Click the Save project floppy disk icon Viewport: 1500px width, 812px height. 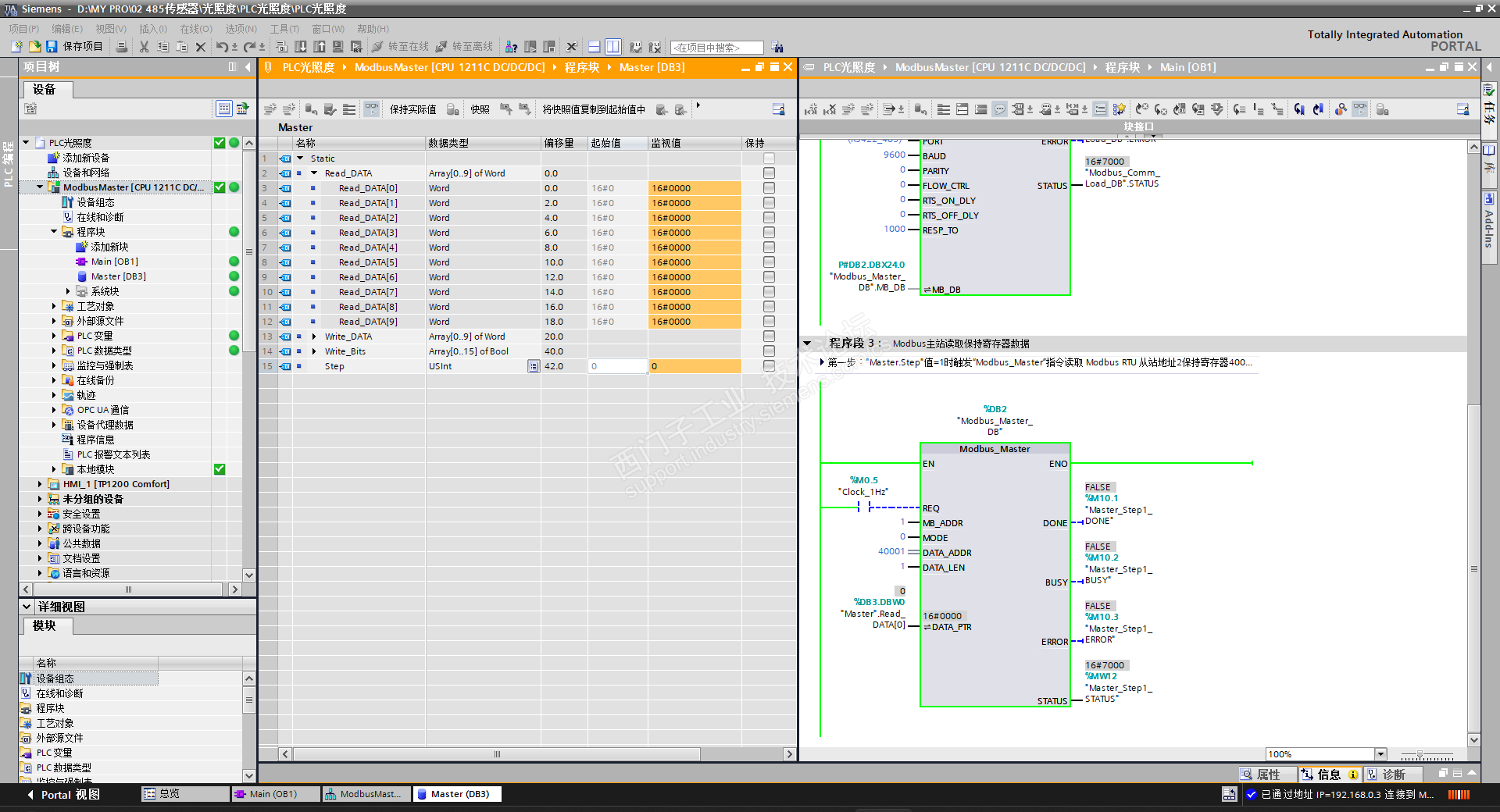[x=52, y=47]
